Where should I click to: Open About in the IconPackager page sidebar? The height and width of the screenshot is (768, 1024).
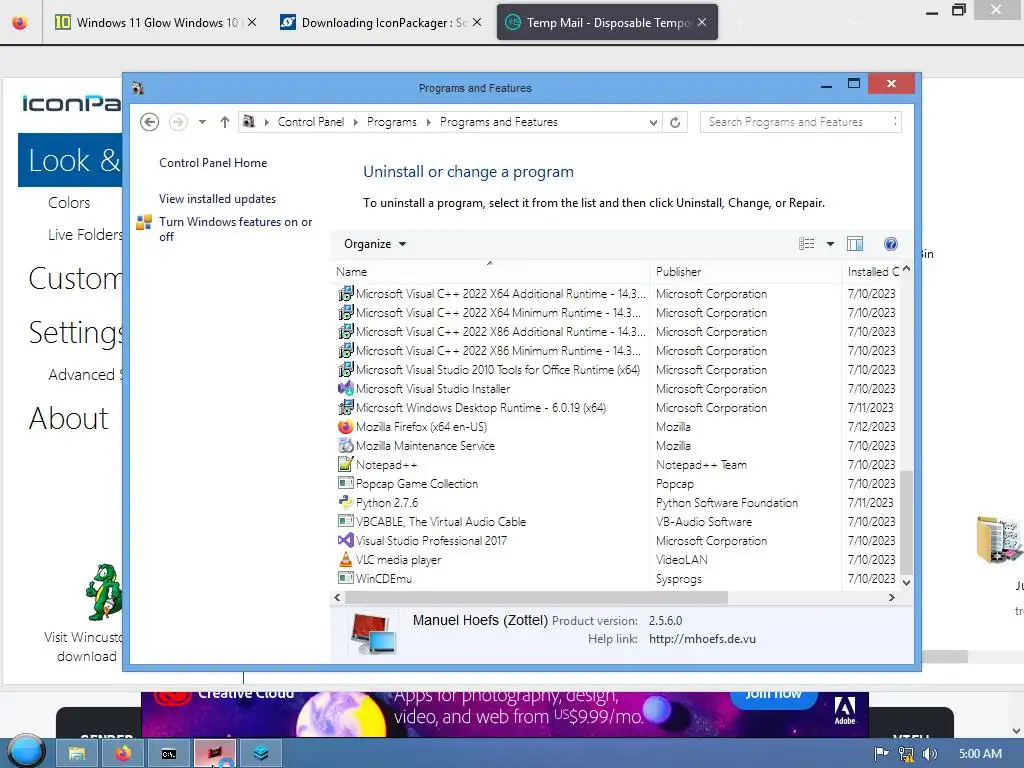69,418
